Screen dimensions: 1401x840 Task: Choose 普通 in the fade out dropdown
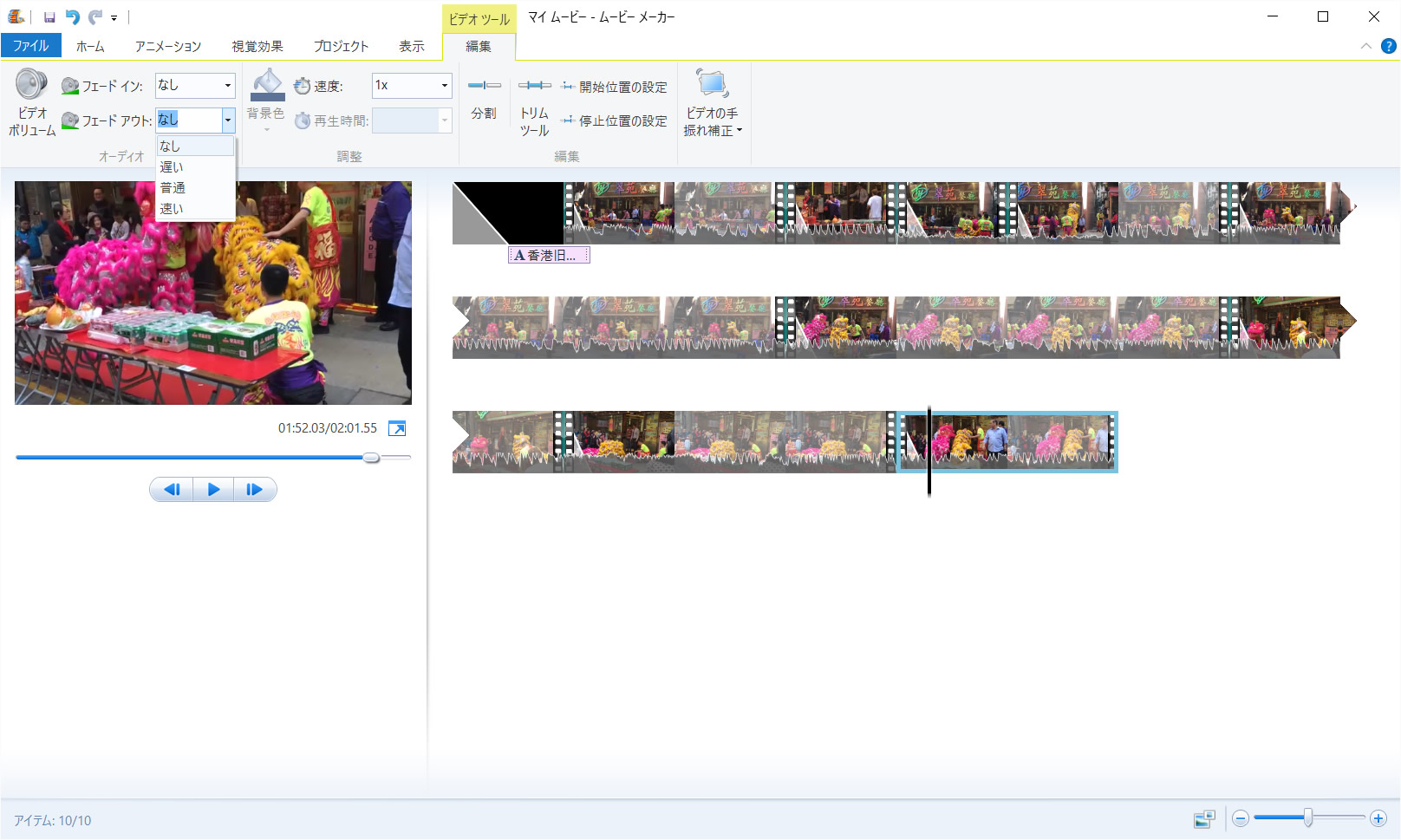173,188
